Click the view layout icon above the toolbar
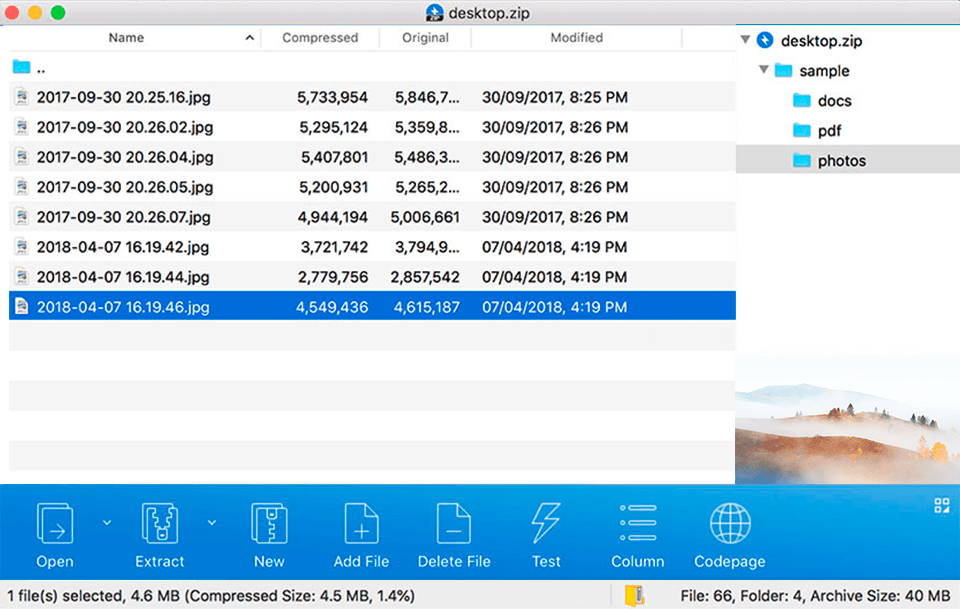The width and height of the screenshot is (960, 609). tap(941, 506)
